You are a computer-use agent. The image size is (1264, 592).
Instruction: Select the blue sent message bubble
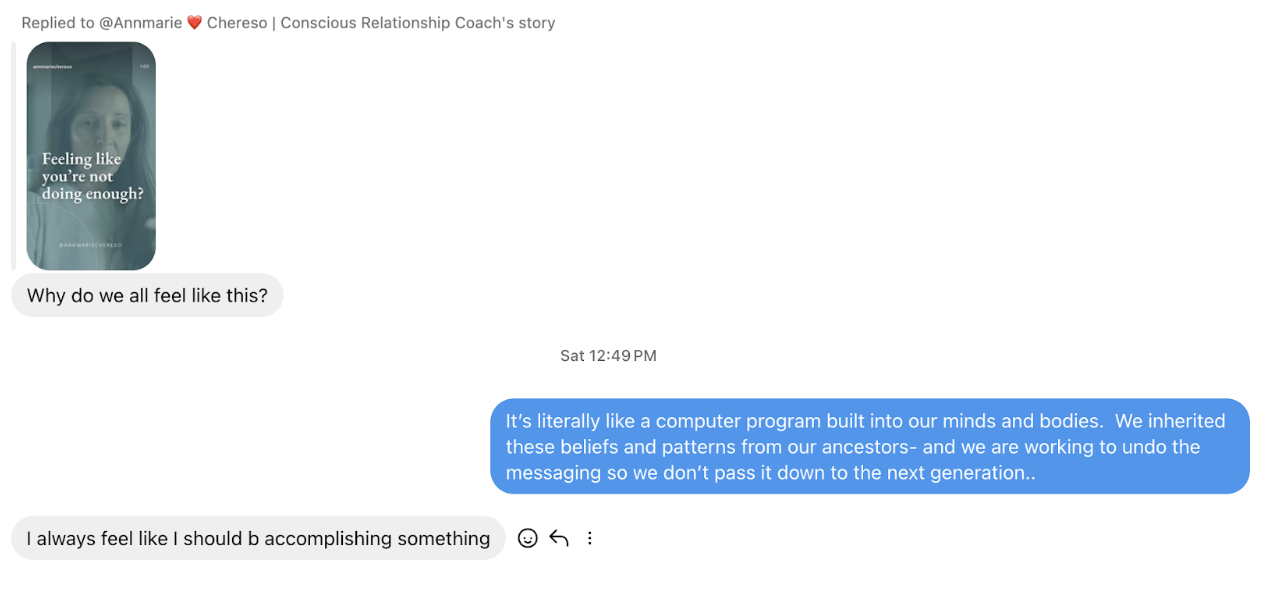(x=869, y=446)
